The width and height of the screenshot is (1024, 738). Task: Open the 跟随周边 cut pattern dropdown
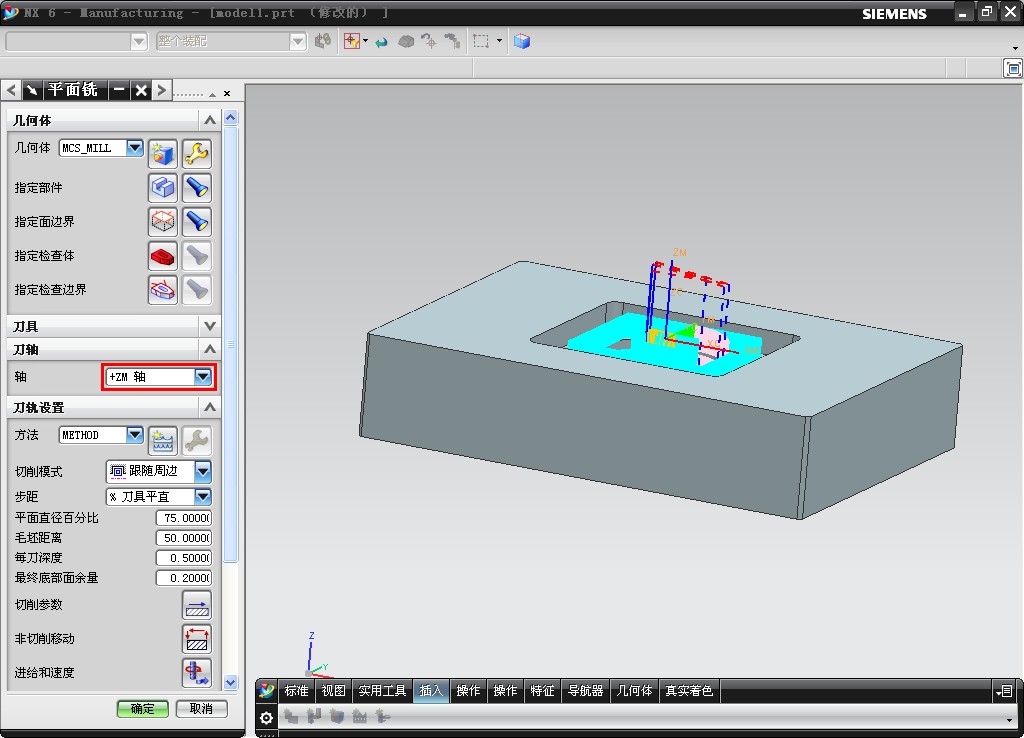click(x=202, y=471)
